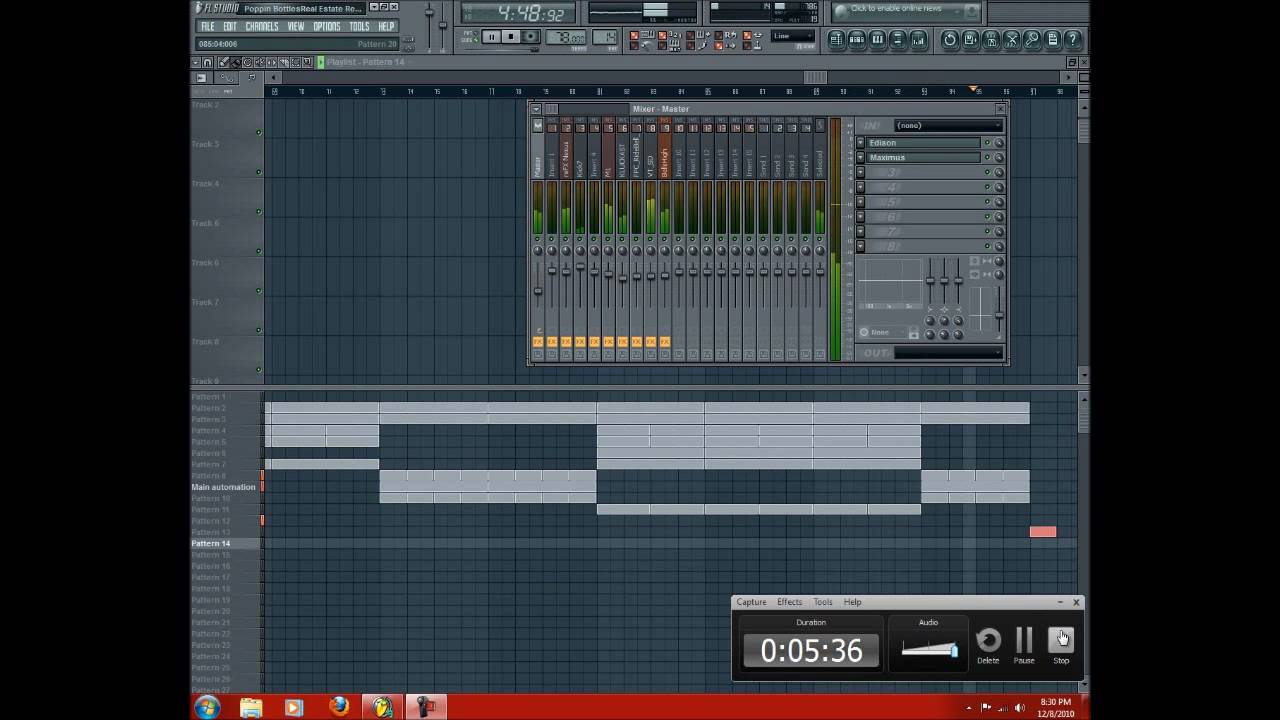Open the mixer options menu arrow
The image size is (1280, 720).
pos(536,109)
